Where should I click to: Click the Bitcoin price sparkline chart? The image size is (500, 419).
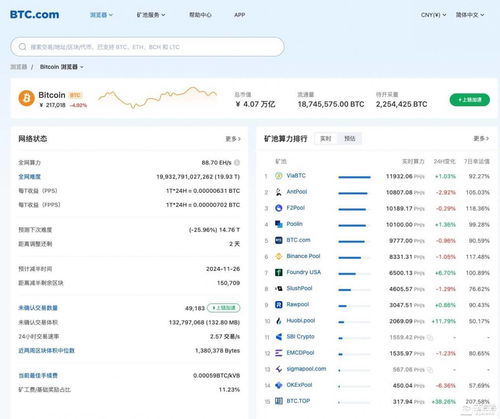click(x=157, y=97)
